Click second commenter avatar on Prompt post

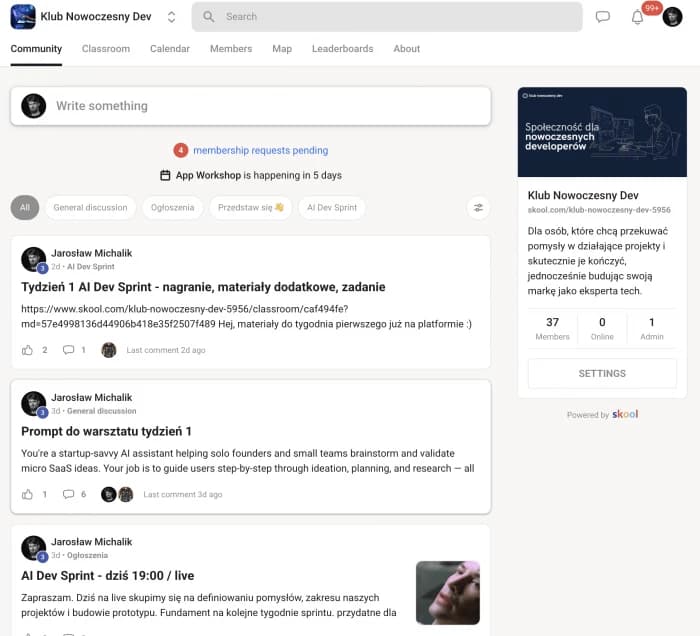126,494
